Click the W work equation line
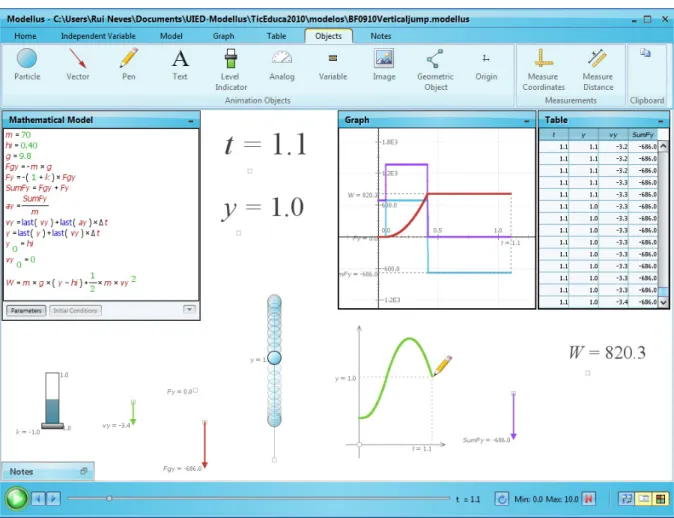Image resolution: width=674 pixels, height=518 pixels. [71, 281]
